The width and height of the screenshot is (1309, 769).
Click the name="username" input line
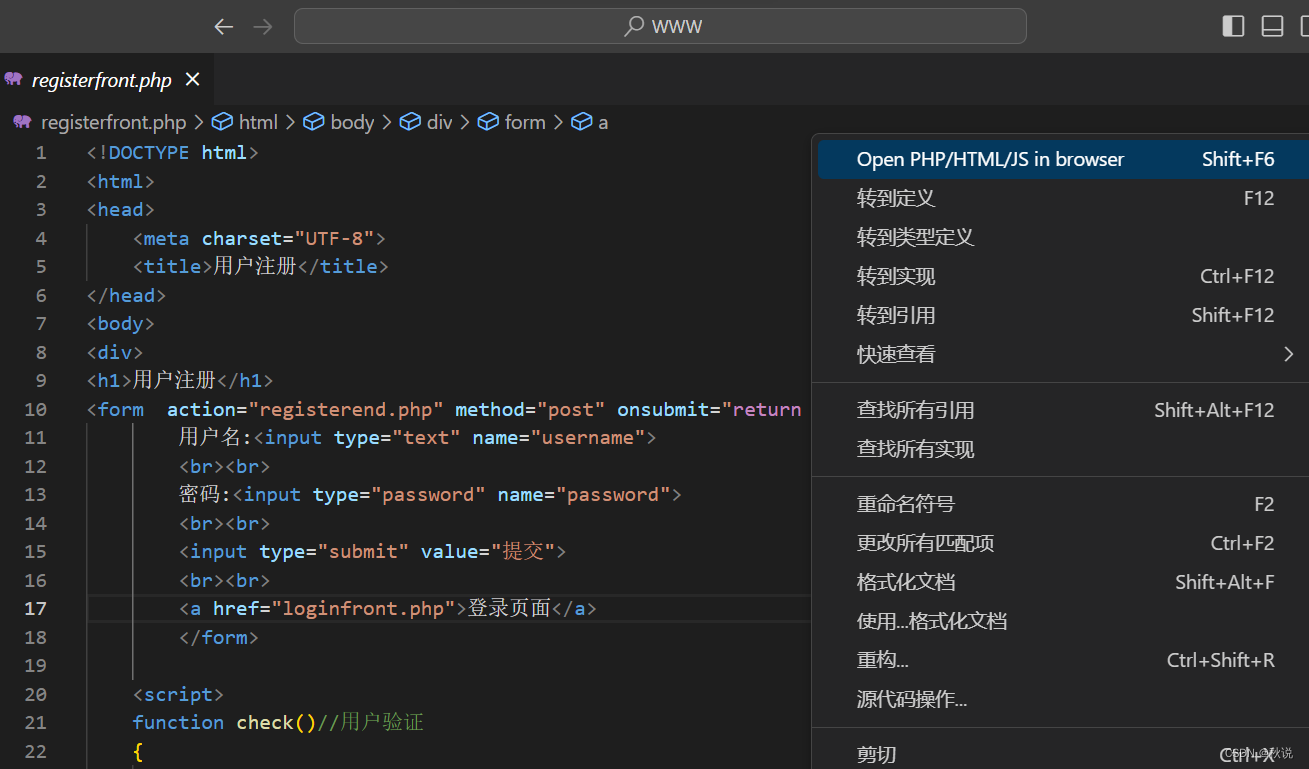pos(418,437)
